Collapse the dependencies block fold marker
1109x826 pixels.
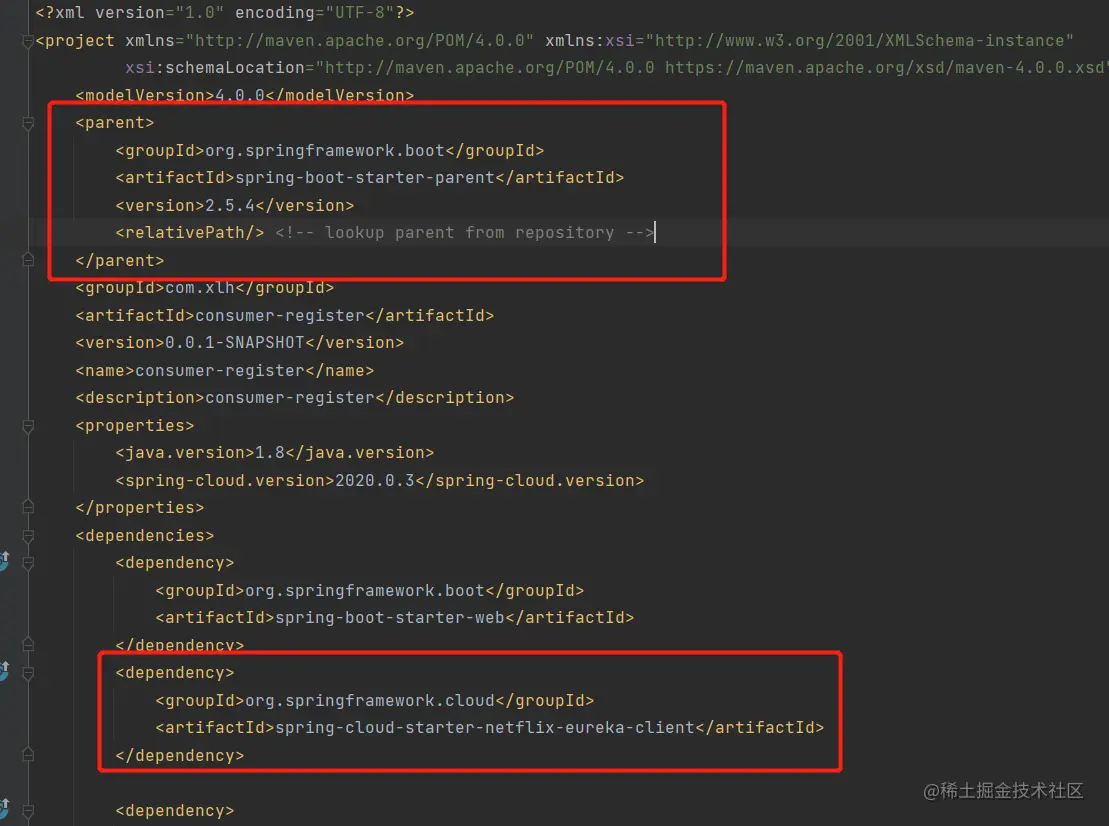[x=28, y=536]
